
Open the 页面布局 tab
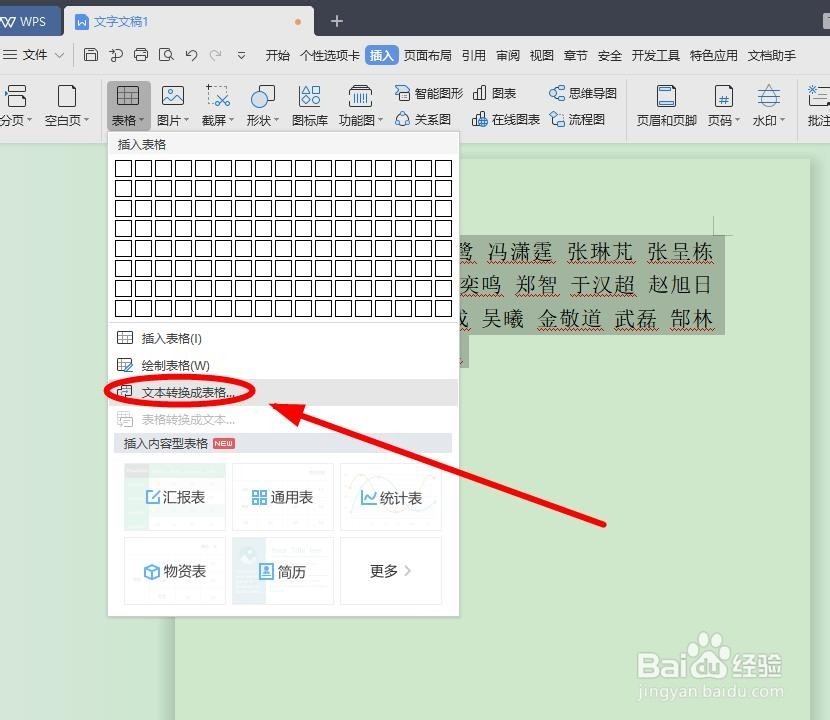[427, 55]
